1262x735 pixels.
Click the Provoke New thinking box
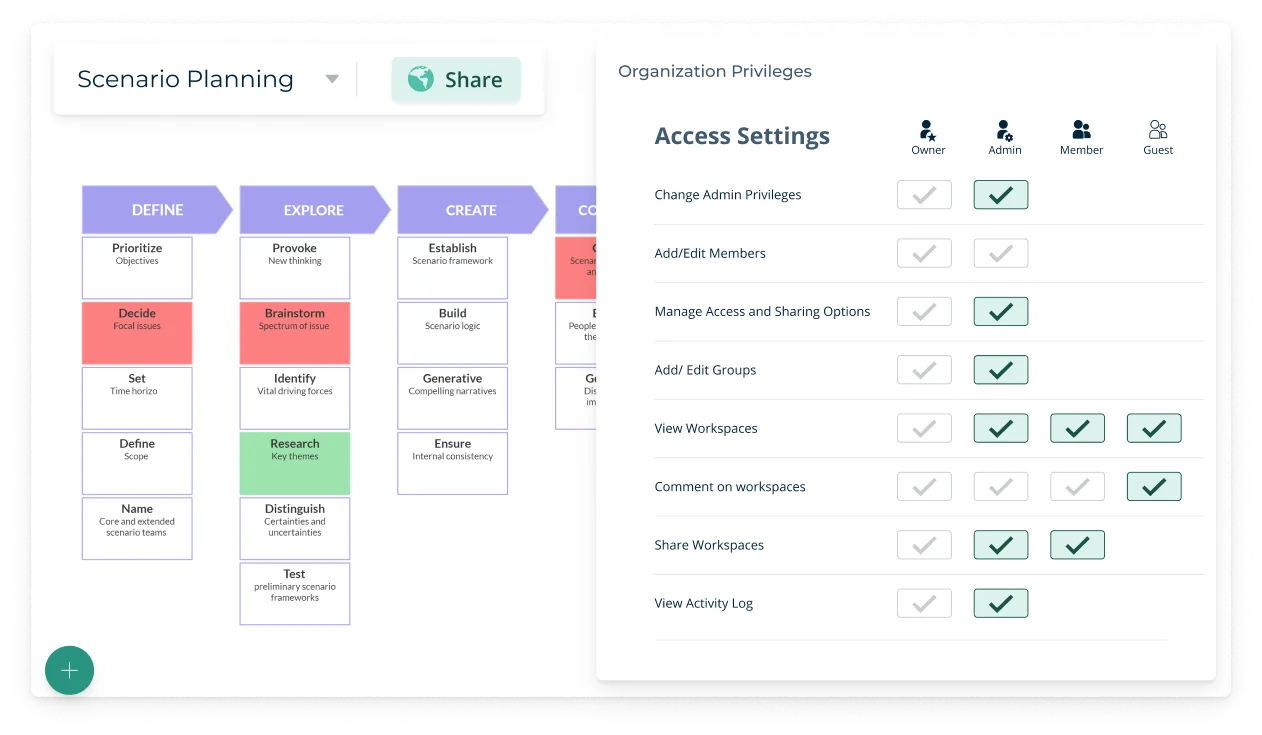[295, 268]
